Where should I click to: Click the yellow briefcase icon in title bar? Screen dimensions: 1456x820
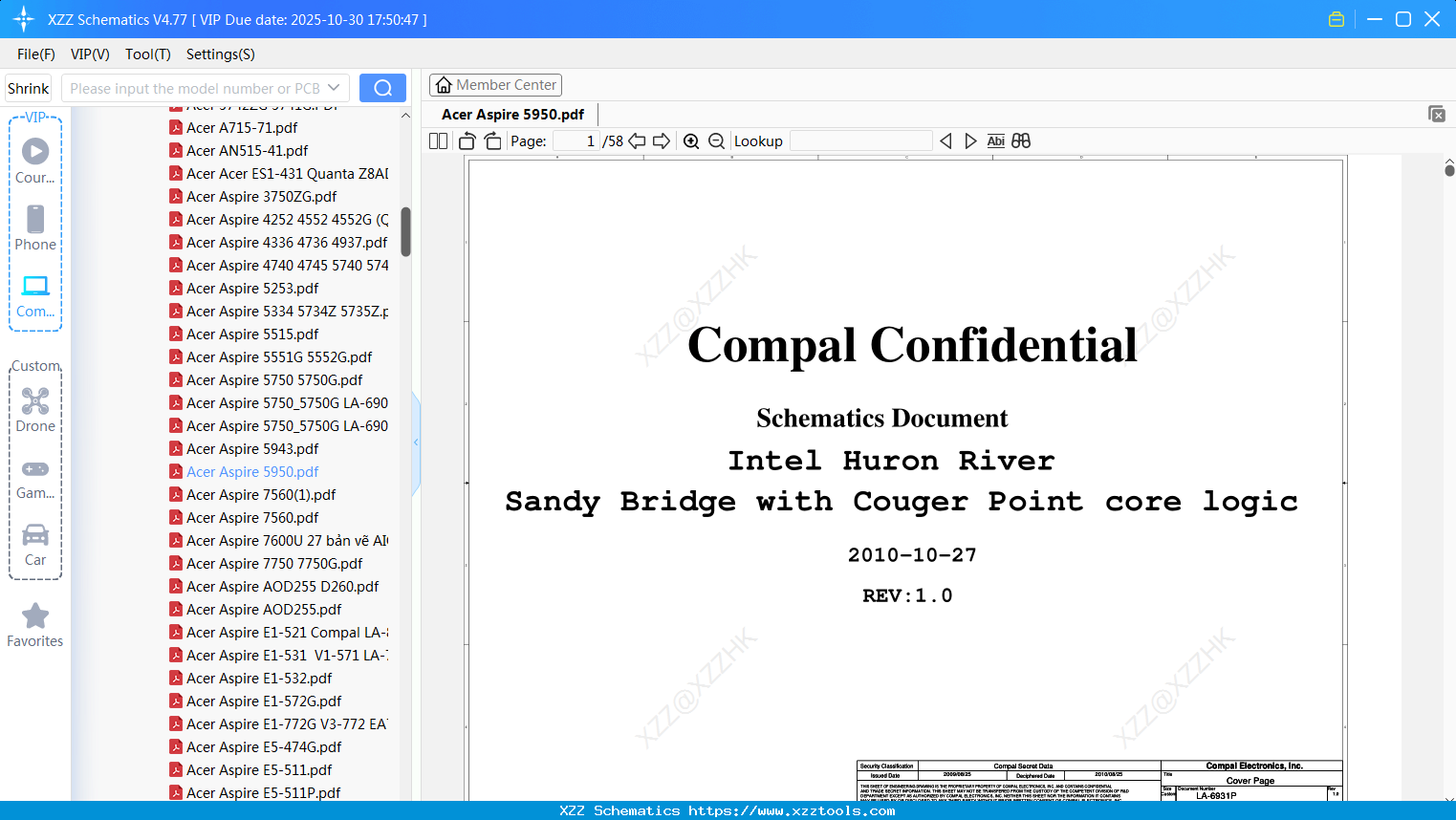1336,19
